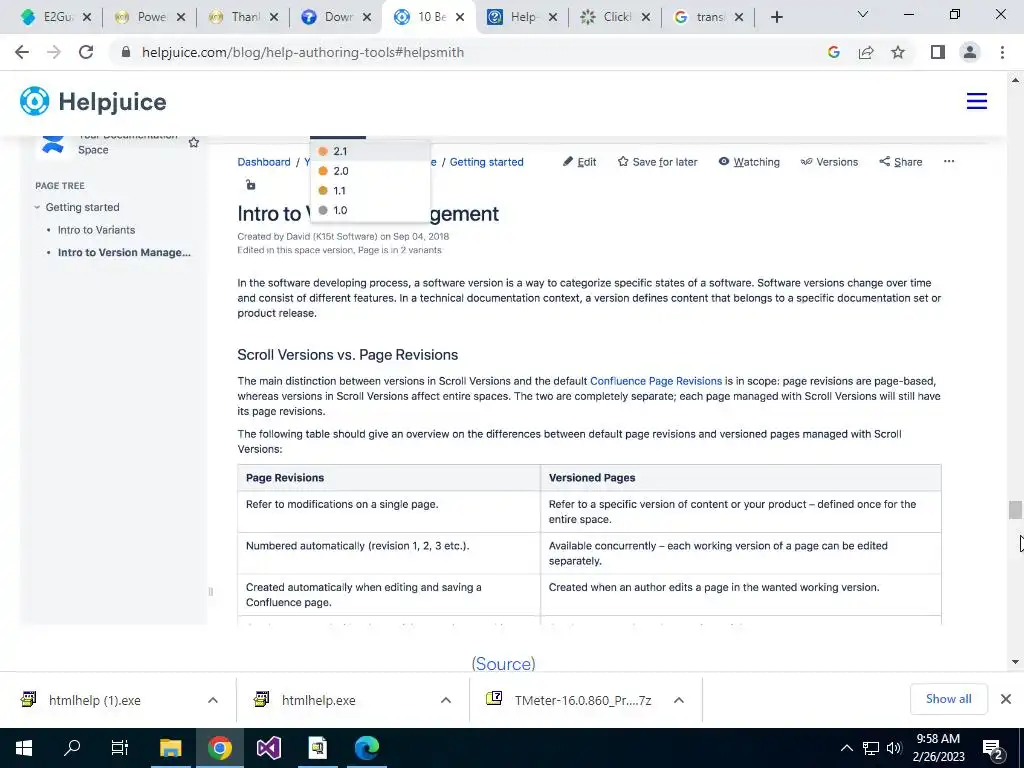The image size is (1024, 768).
Task: Click the more actions ellipsis icon
Action: click(949, 161)
